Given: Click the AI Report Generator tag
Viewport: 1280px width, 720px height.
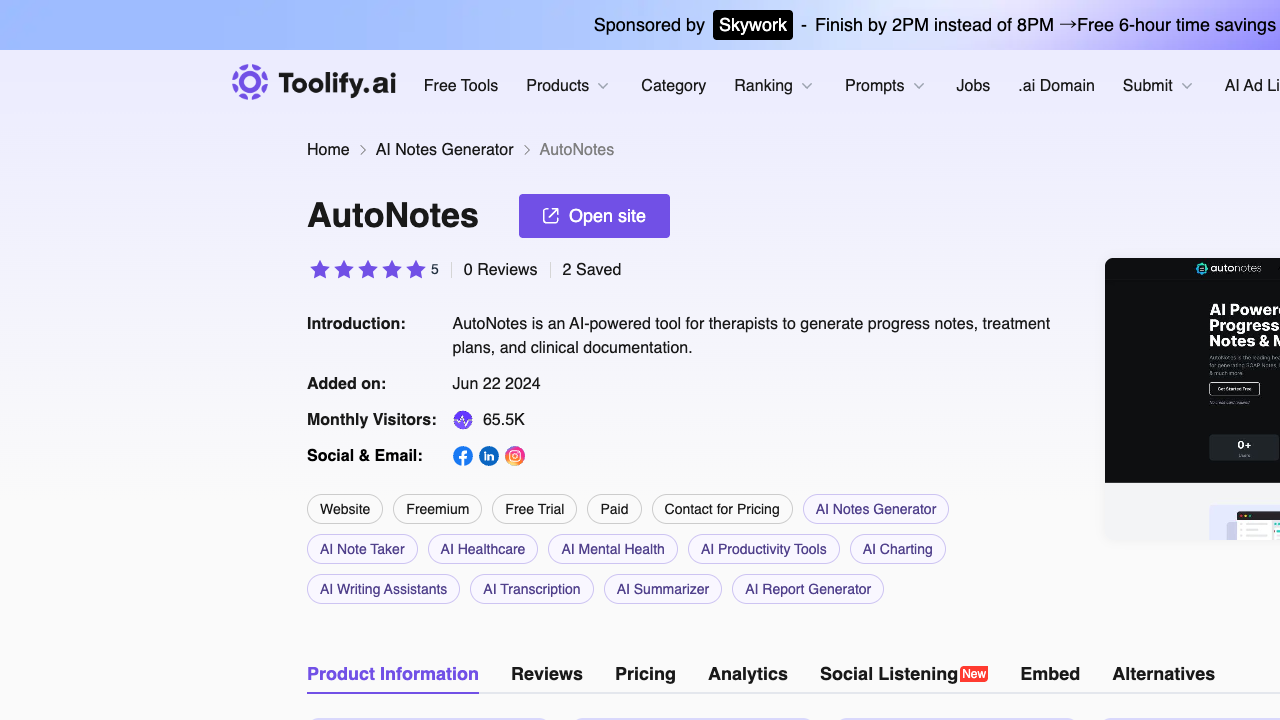Looking at the screenshot, I should [x=808, y=589].
